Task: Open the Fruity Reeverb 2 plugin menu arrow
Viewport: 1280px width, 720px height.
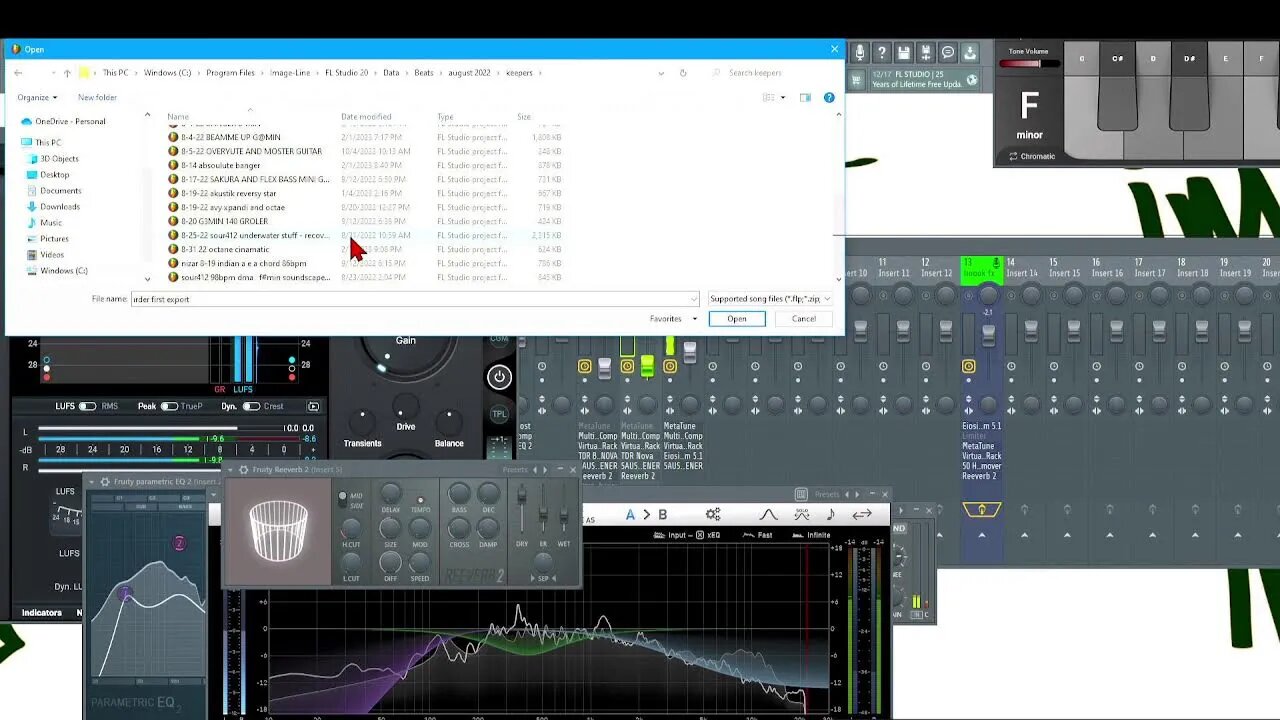Action: (230, 469)
